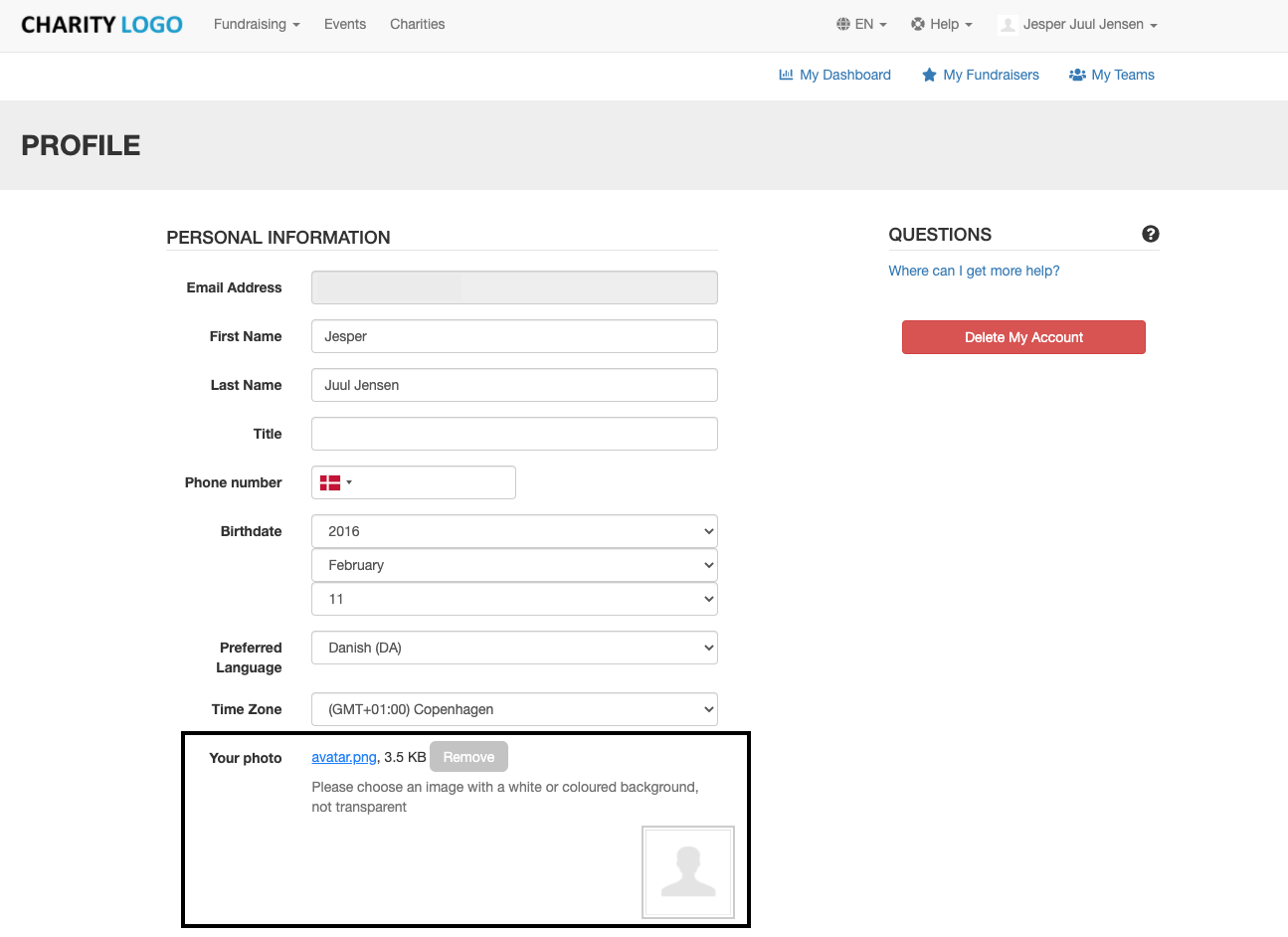Click the profile photo thumbnail preview
The image size is (1288, 937).
click(x=688, y=872)
